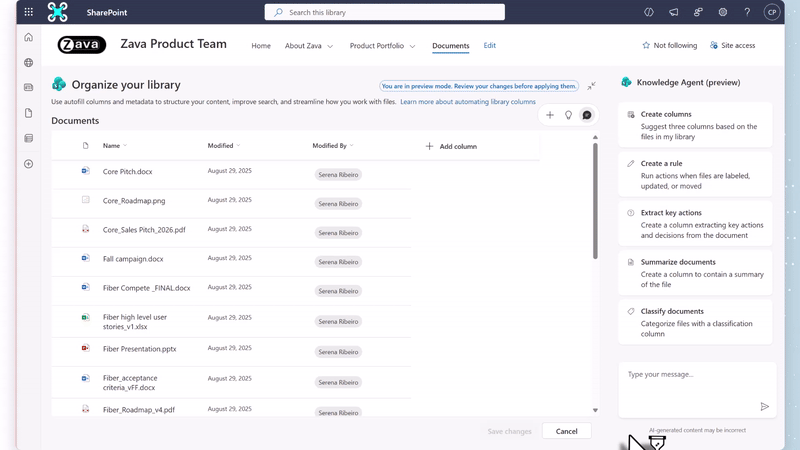Screen dimensions: 800x450
Task: Click the Core_Roadmap.png image file icon
Action: coord(85,200)
